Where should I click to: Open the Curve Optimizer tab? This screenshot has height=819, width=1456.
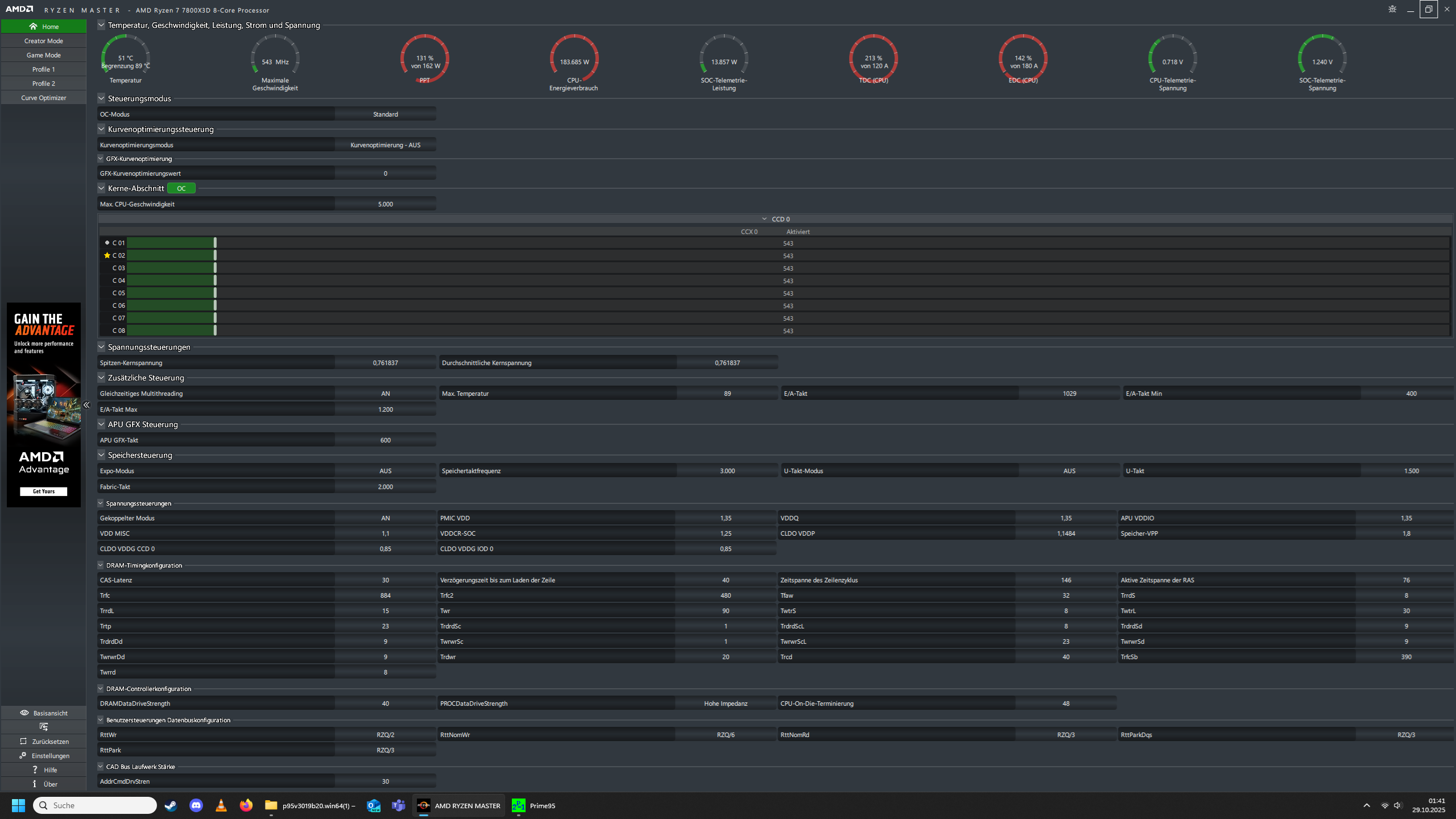coord(43,98)
